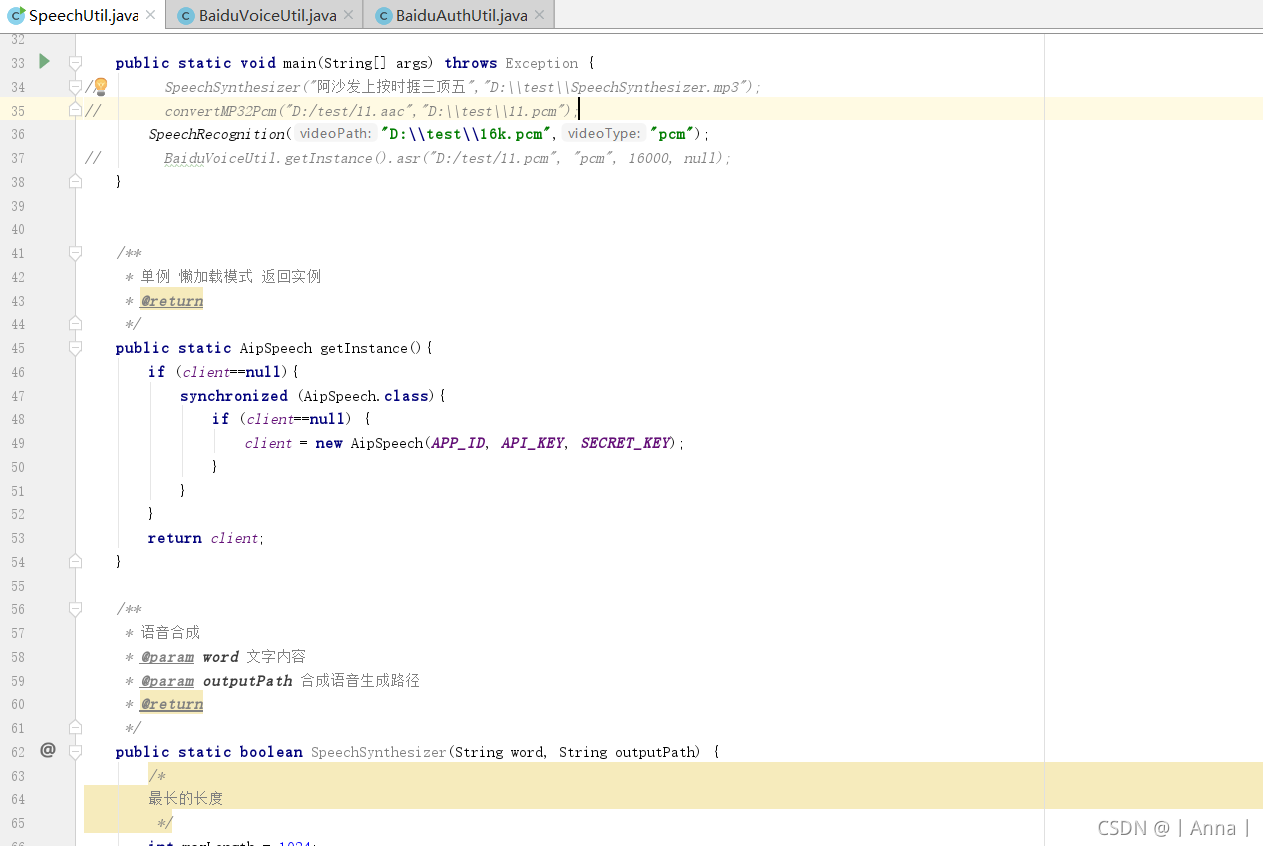Click the class icon on SpeechUtil.java tab
Image resolution: width=1263 pixels, height=846 pixels.
pyautogui.click(x=16, y=15)
